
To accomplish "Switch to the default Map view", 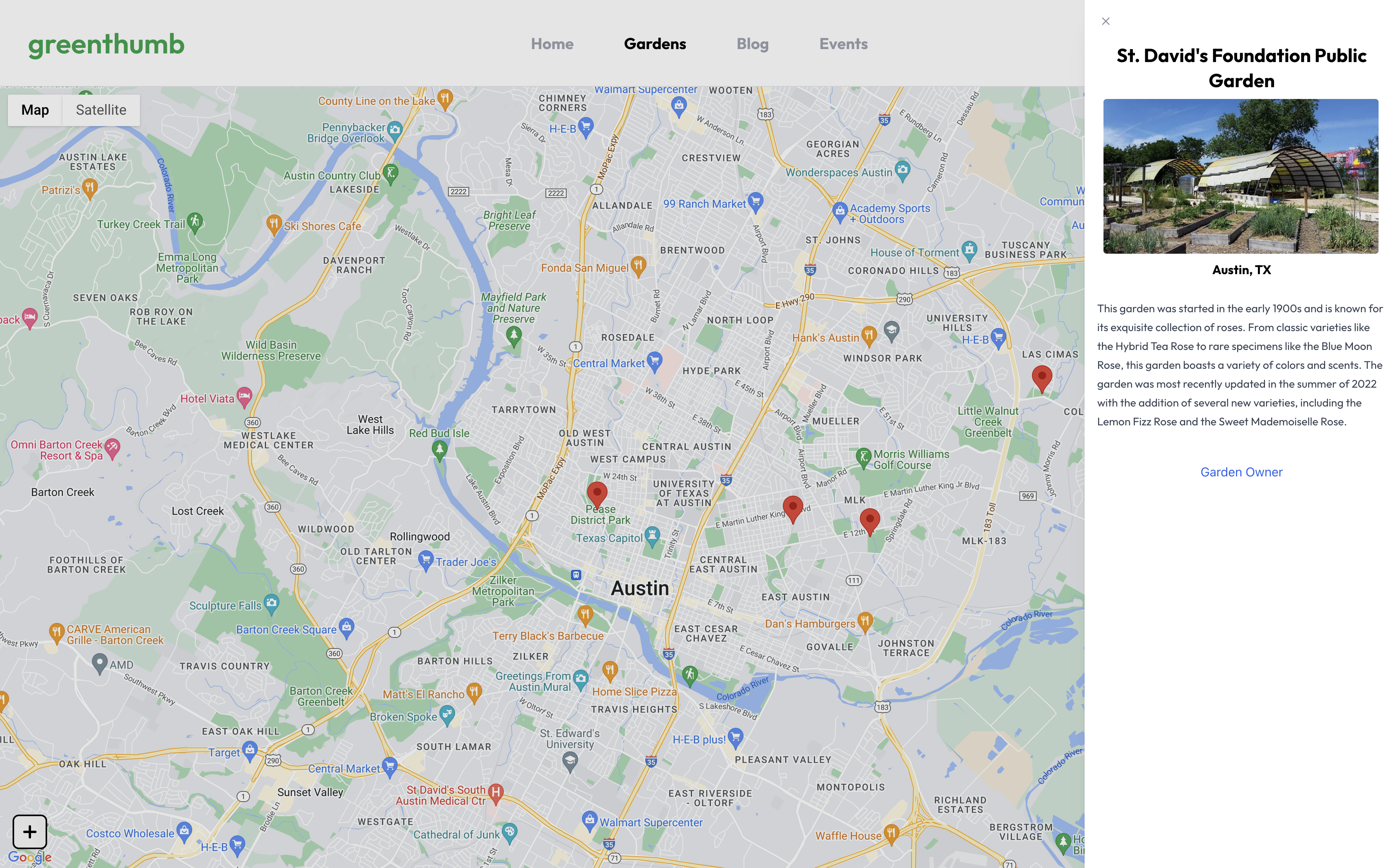I will pos(35,110).
